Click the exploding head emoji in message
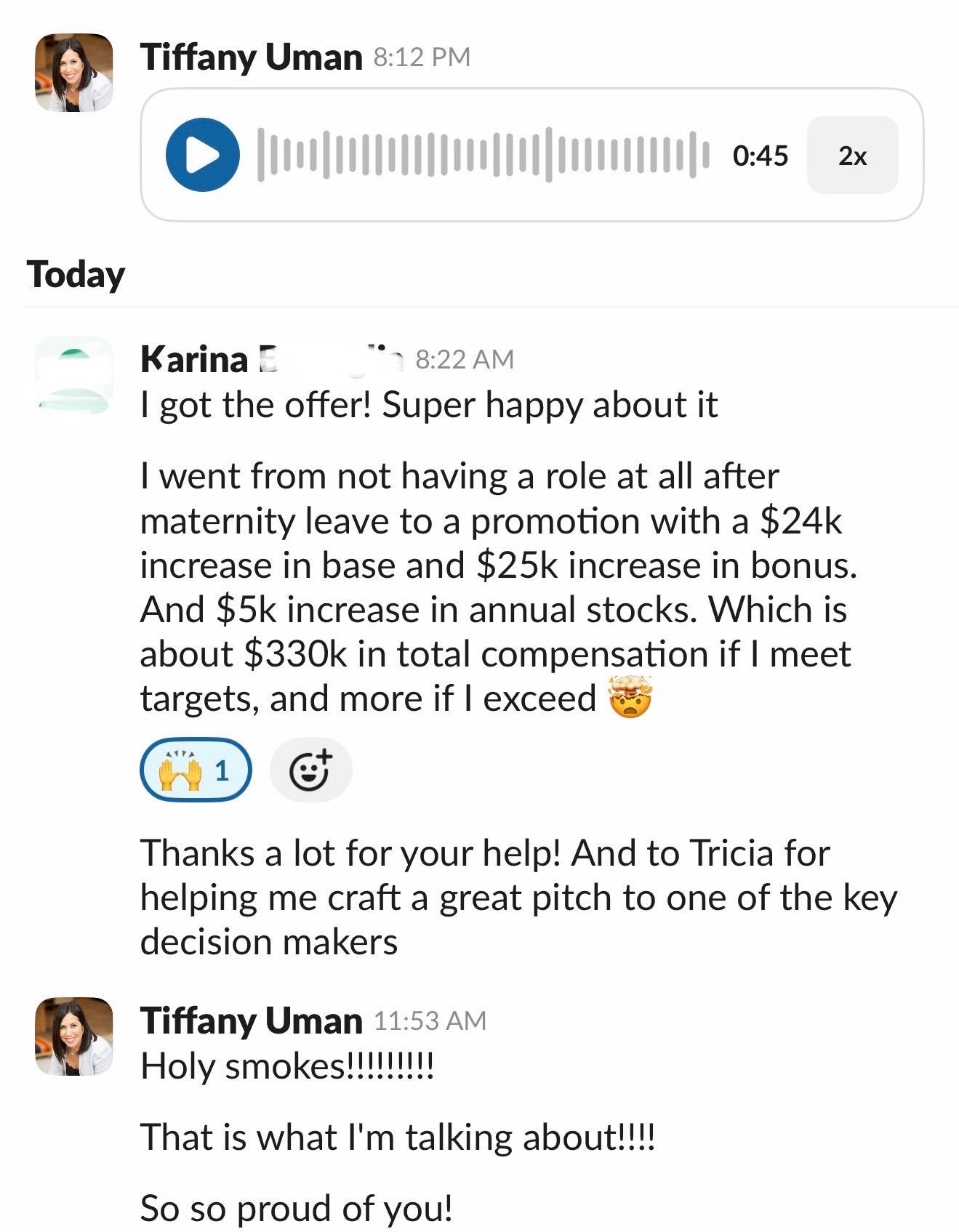Image resolution: width=959 pixels, height=1232 pixels. [630, 697]
